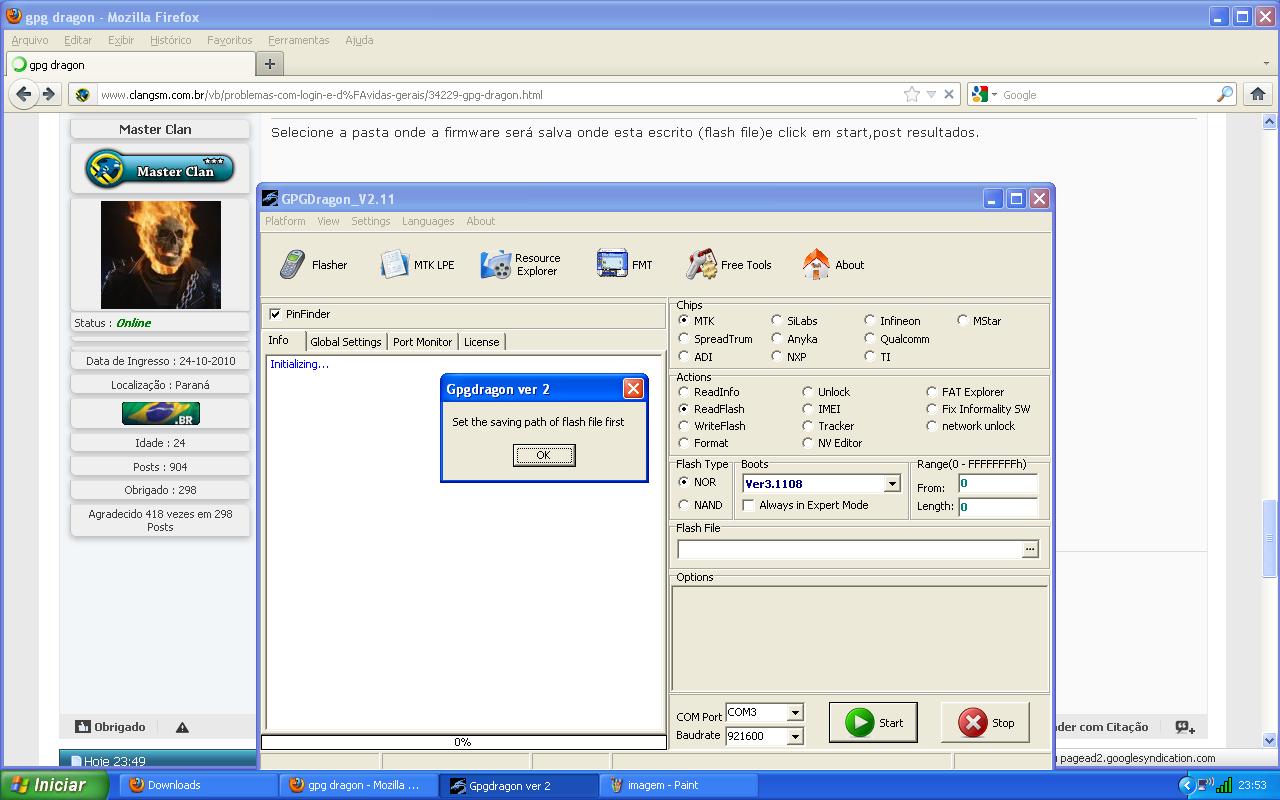1280x800 pixels.
Task: Enable Always in Expert Mode
Action: (x=748, y=505)
